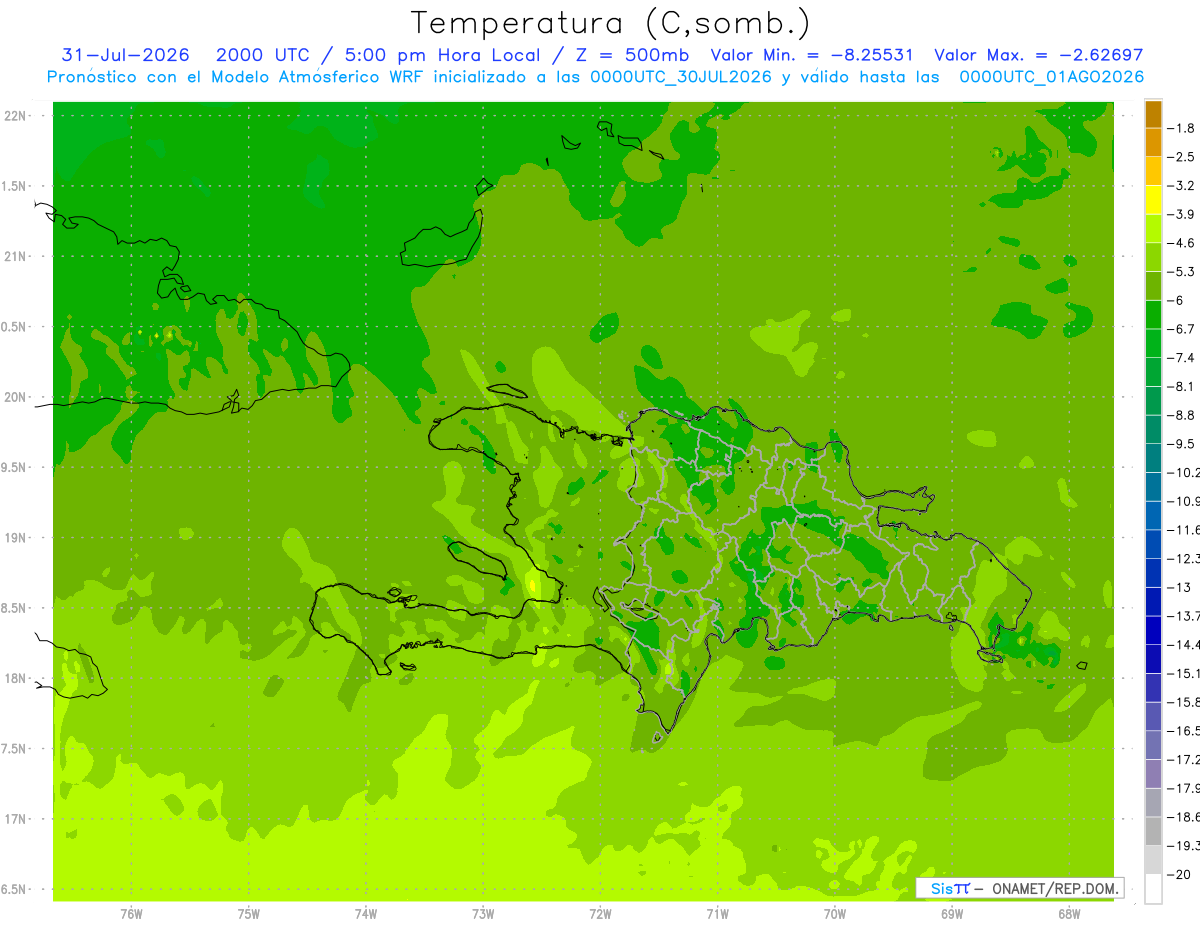The image size is (1200, 927).
Task: Click the "18N" latitude label
Action: 15,678
